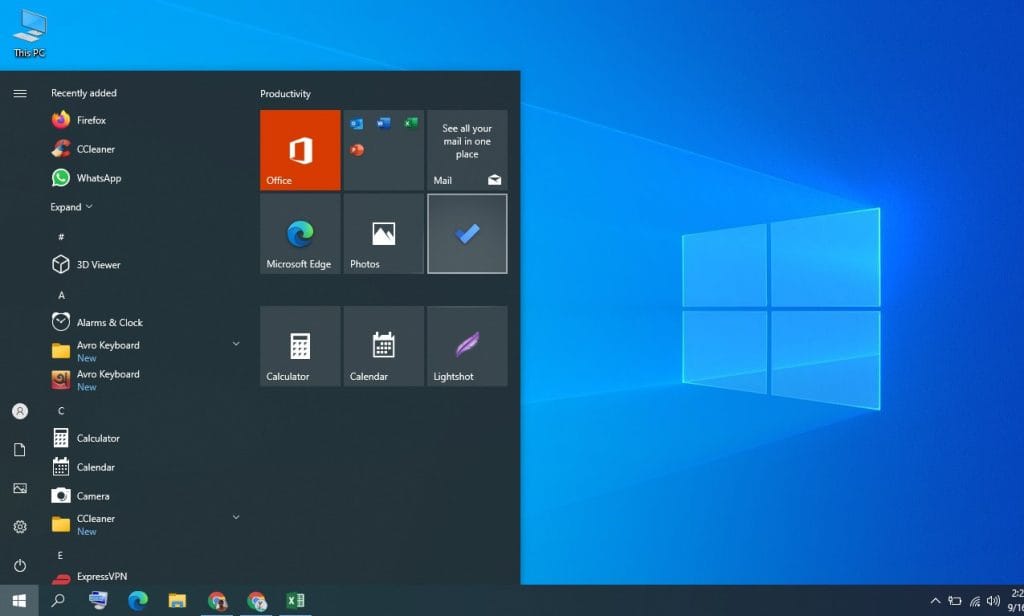Expand Start menu with hamburger icon
Image resolution: width=1024 pixels, height=616 pixels.
(x=20, y=93)
